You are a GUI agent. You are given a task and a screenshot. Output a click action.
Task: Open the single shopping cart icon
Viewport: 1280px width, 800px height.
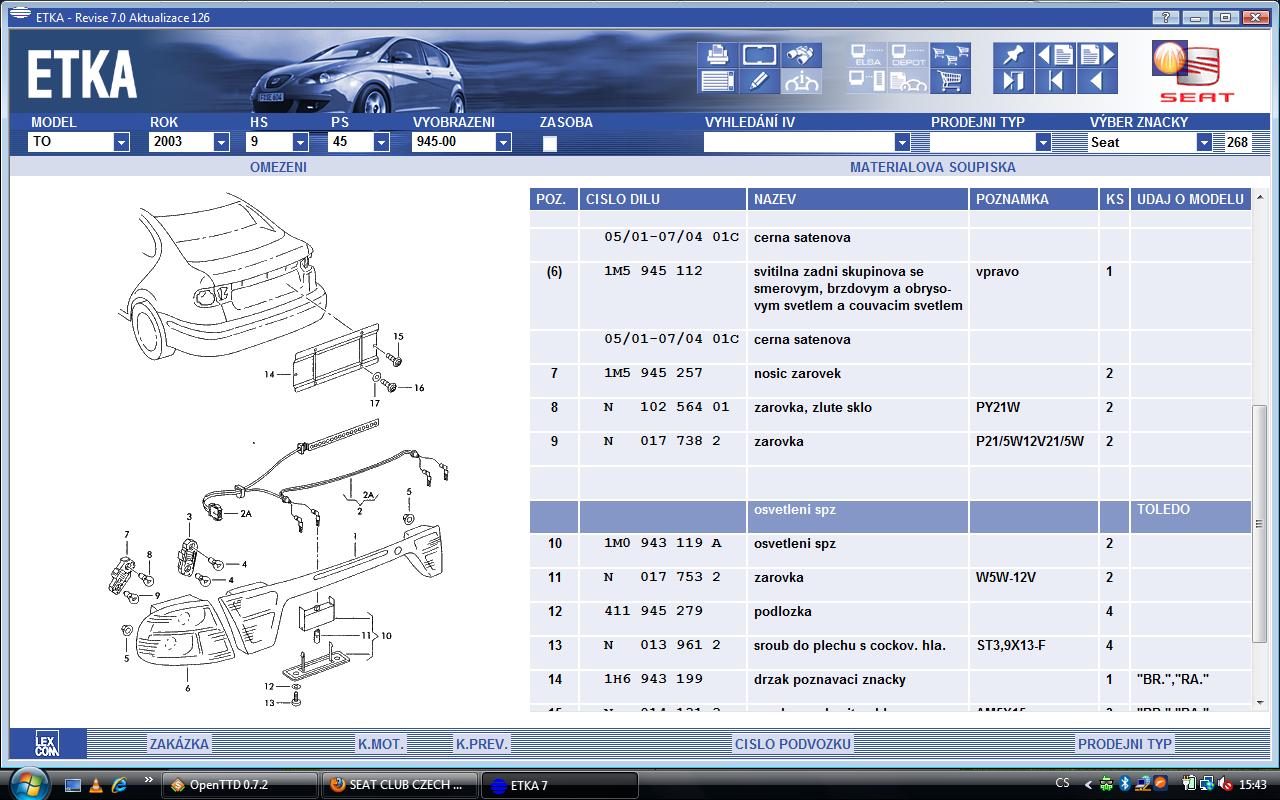[x=951, y=81]
